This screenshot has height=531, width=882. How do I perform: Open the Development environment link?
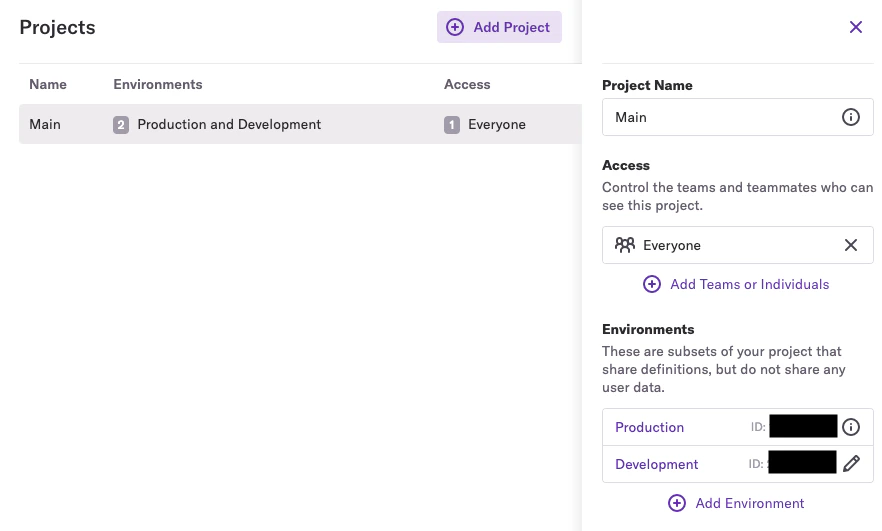656,464
